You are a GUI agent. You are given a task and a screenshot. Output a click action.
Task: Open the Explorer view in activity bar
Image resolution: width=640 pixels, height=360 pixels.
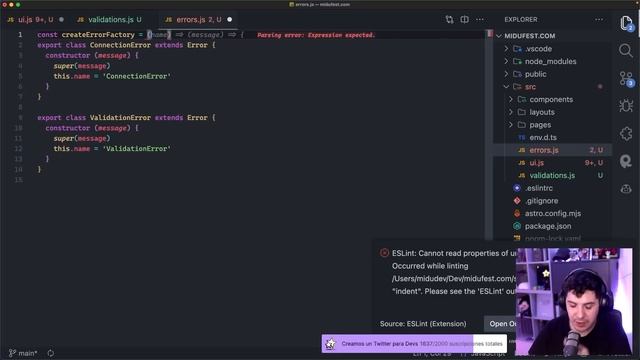coord(626,23)
